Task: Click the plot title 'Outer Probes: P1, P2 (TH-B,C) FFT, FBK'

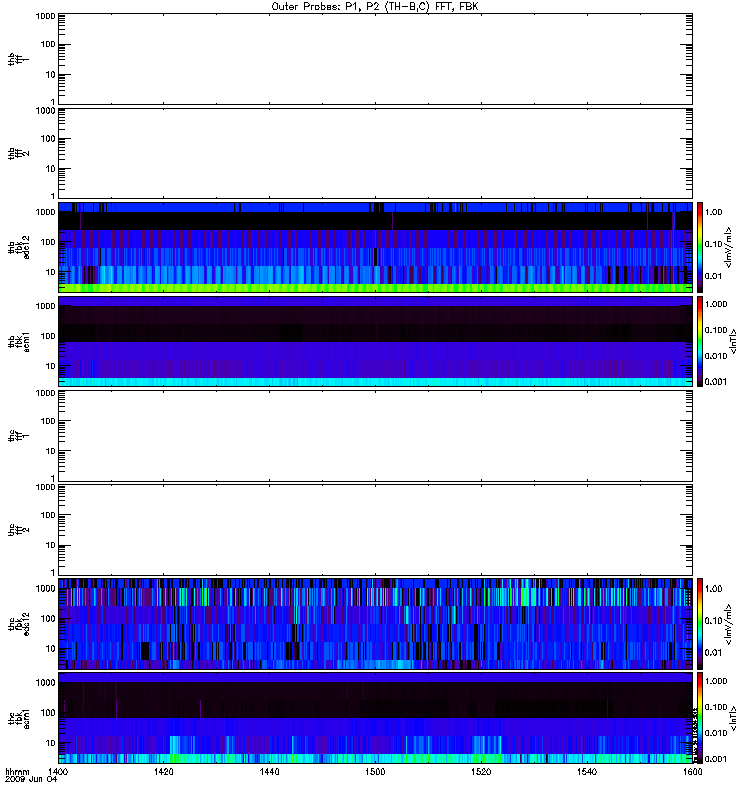Action: pos(375,7)
